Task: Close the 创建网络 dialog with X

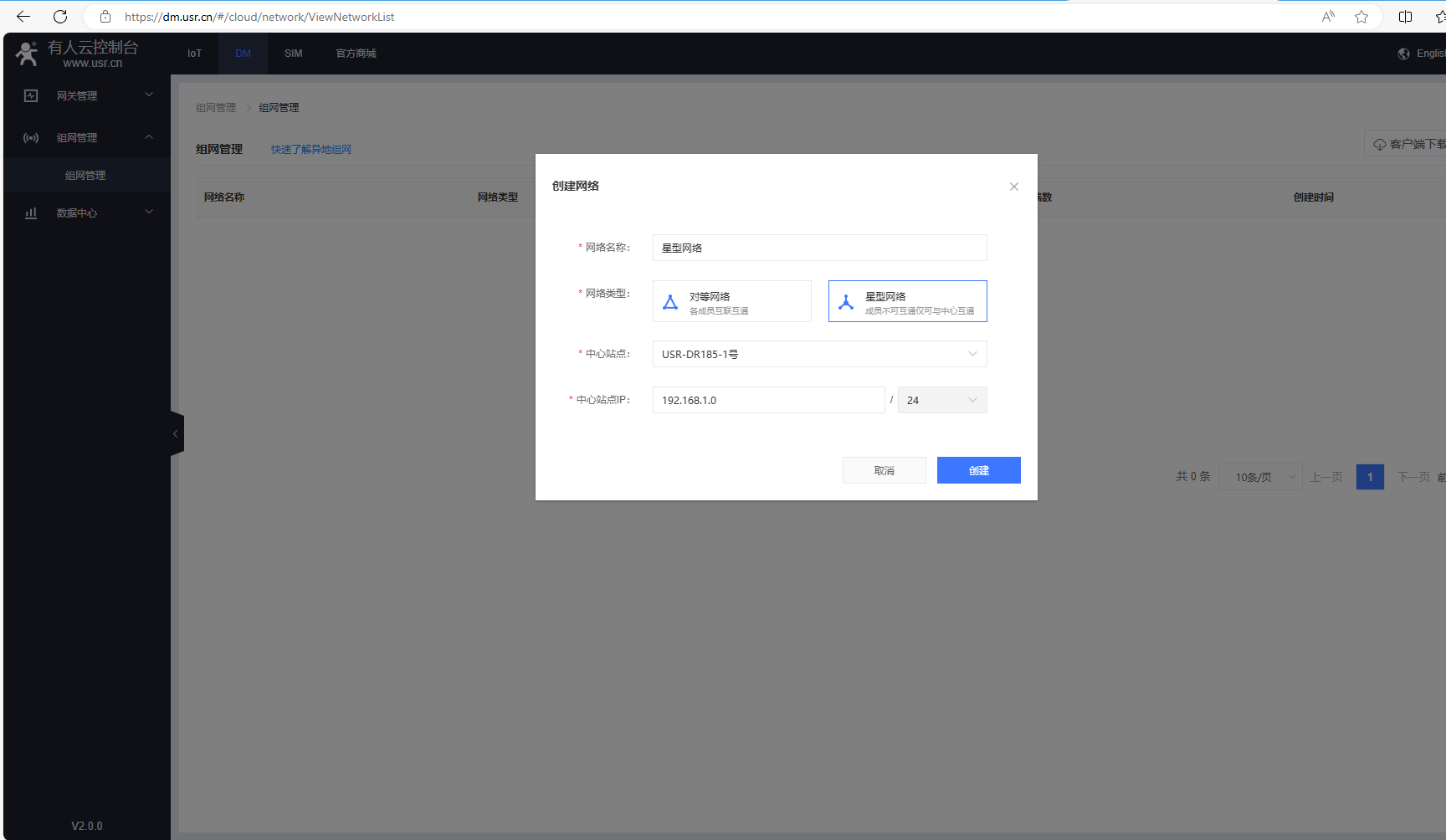Action: pos(1013,187)
